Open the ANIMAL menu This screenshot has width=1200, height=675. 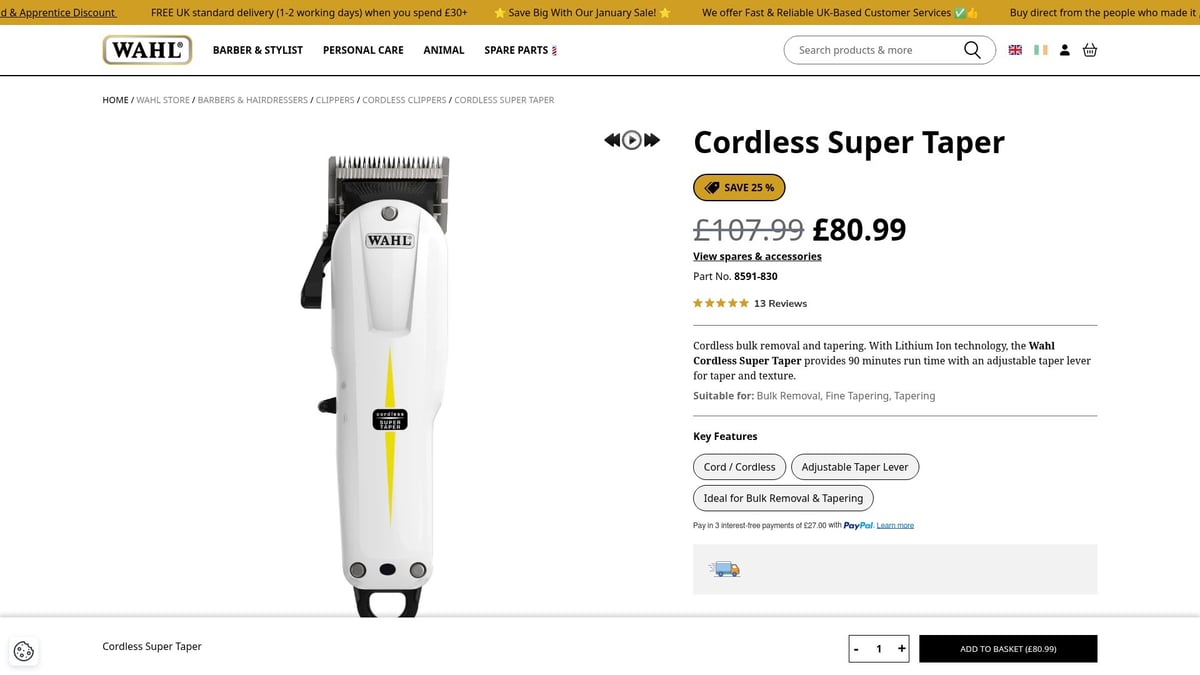click(x=443, y=49)
